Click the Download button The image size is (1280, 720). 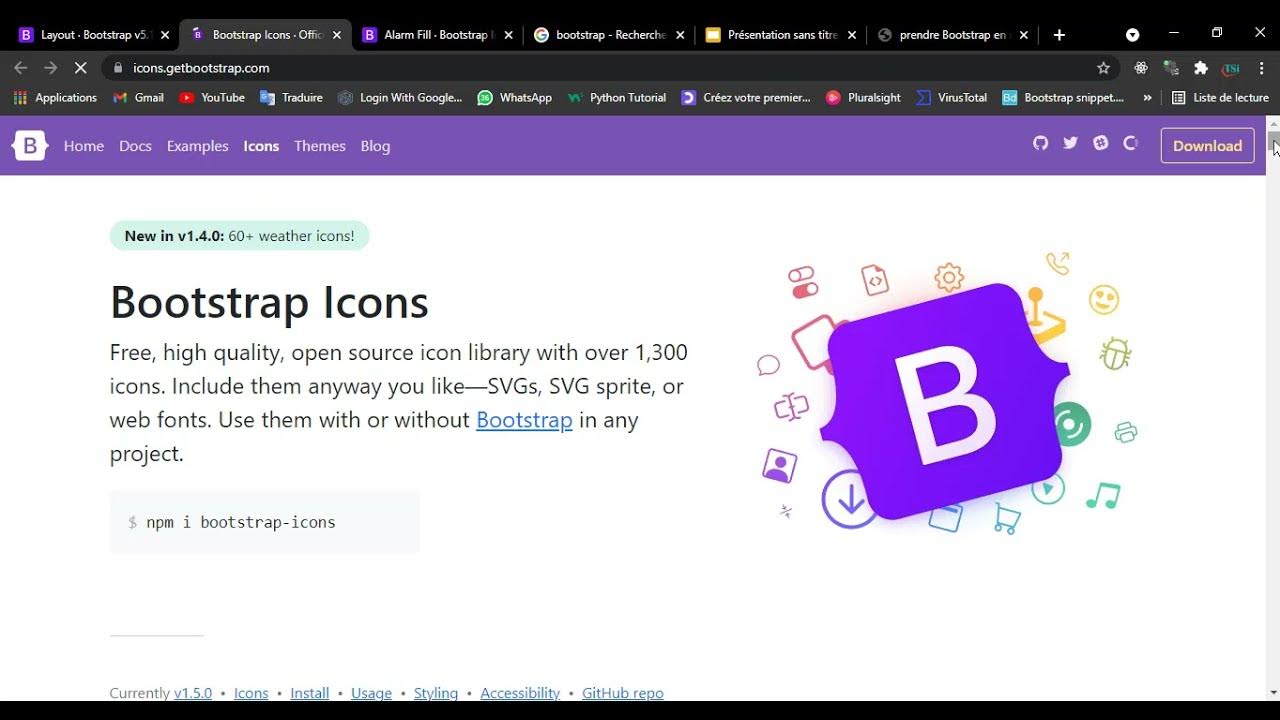point(1207,146)
